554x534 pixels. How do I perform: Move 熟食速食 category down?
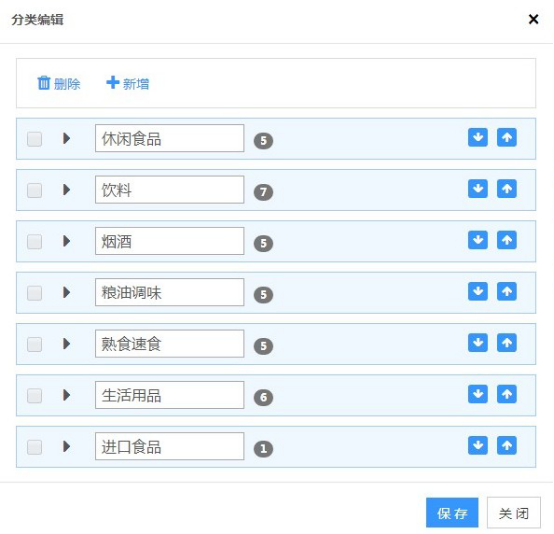478,343
